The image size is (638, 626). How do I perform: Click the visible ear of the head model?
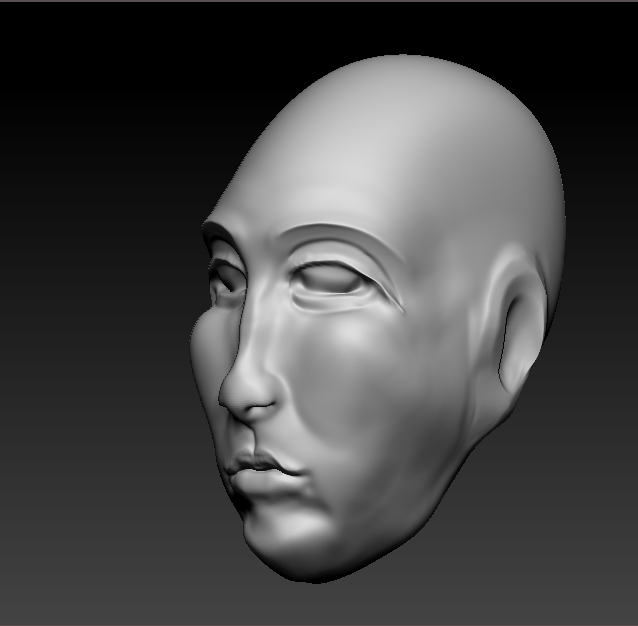coord(518,327)
